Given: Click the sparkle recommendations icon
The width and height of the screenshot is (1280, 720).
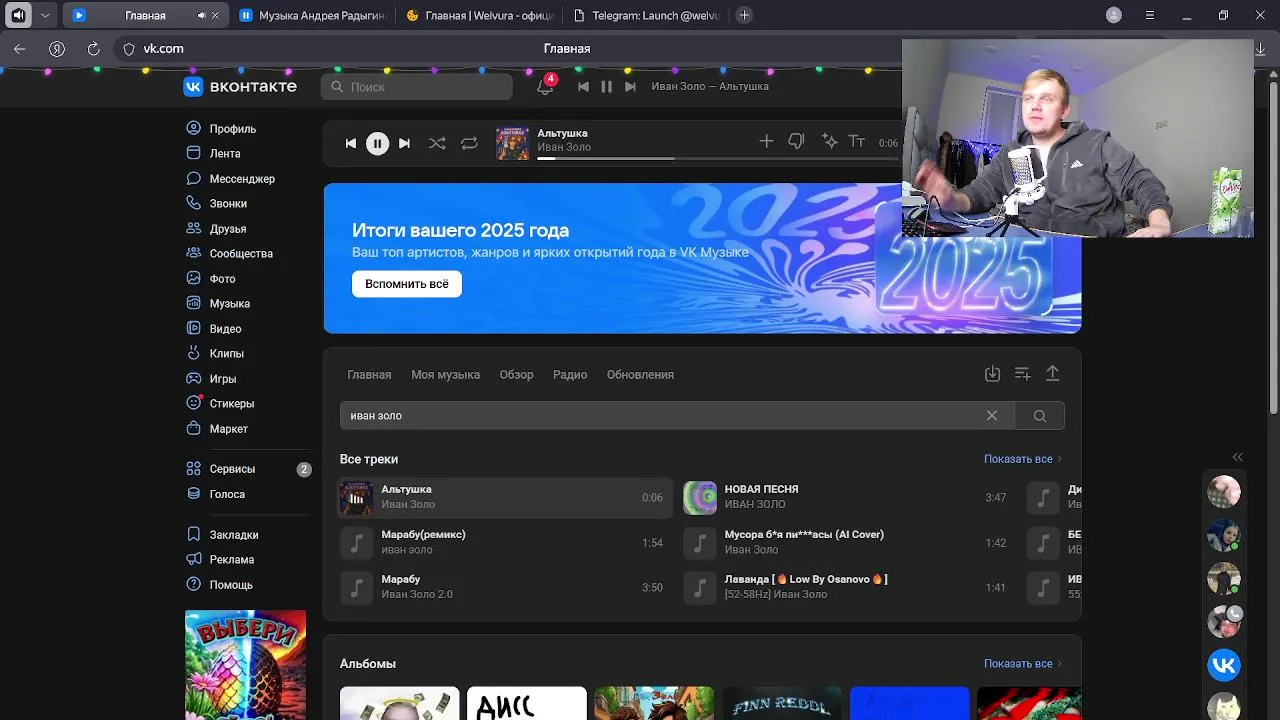Looking at the screenshot, I should coord(829,142).
